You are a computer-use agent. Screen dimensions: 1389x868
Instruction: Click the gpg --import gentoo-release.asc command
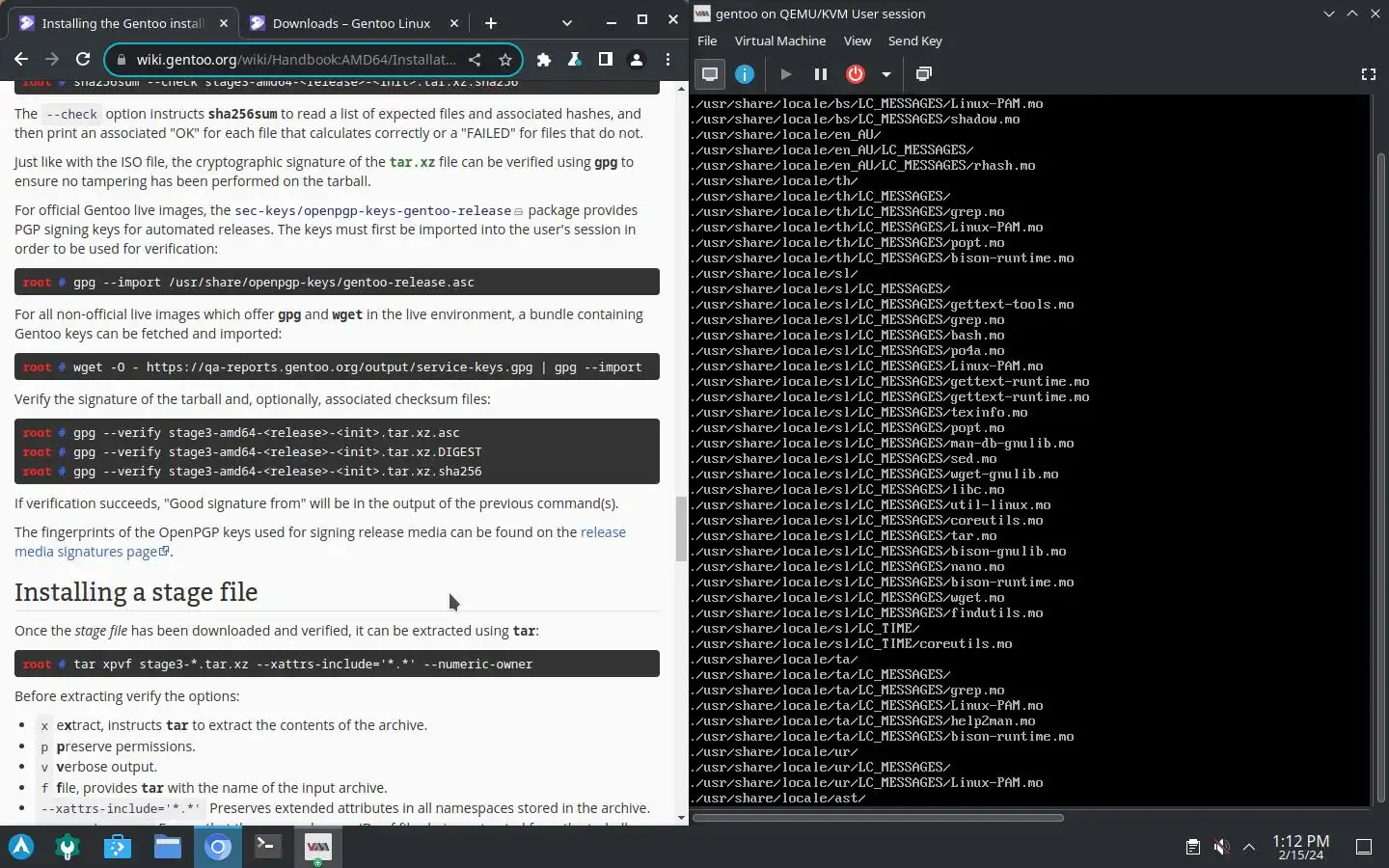click(x=337, y=282)
